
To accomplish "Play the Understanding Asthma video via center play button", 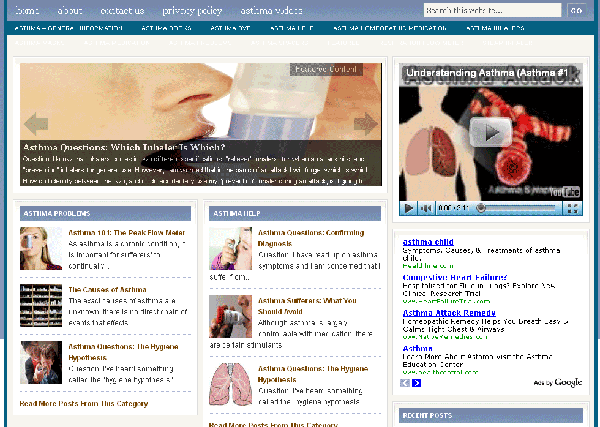I will click(x=491, y=132).
